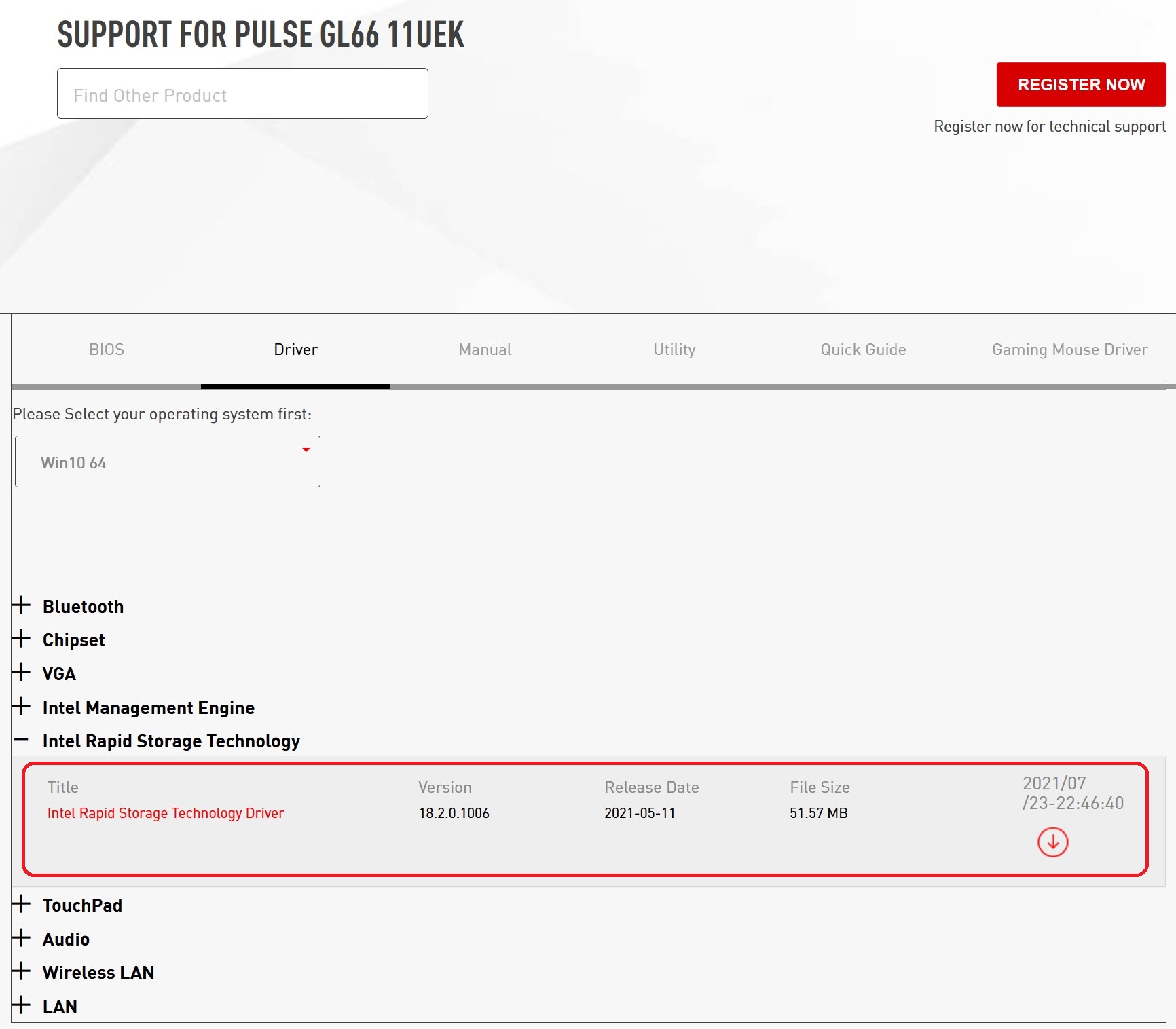Open the Intel Rapid Storage Technology Driver link
This screenshot has height=1029, width=1176.
pos(166,813)
